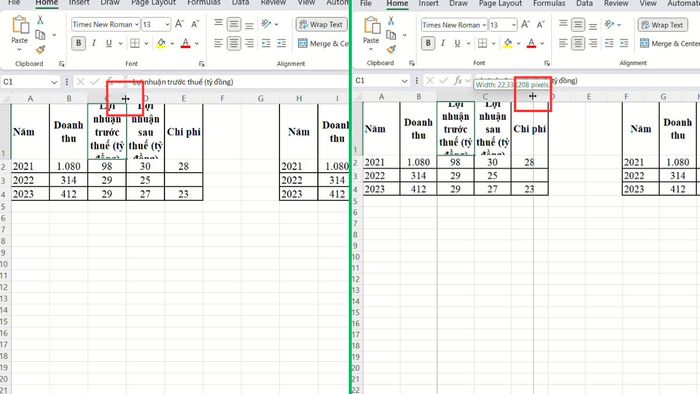Click cell '314' in column B, right window
Image resolution: width=700 pixels, height=394 pixels.
[418, 175]
